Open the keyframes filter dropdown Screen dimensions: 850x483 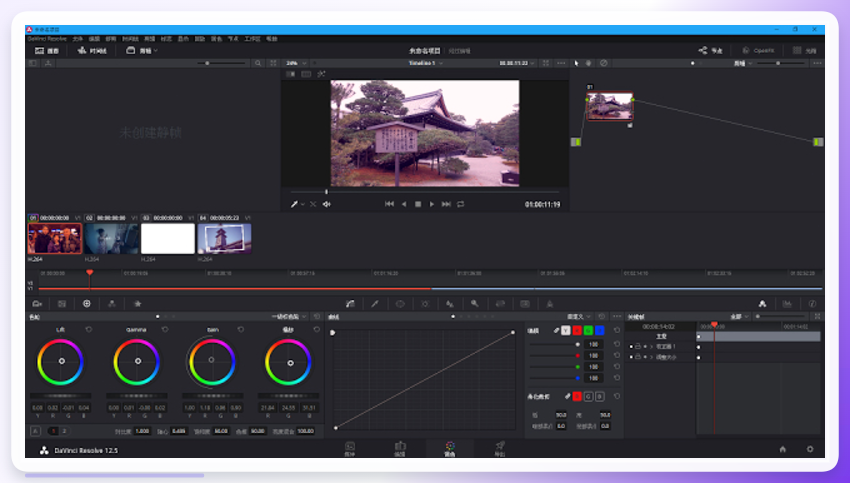click(x=739, y=317)
